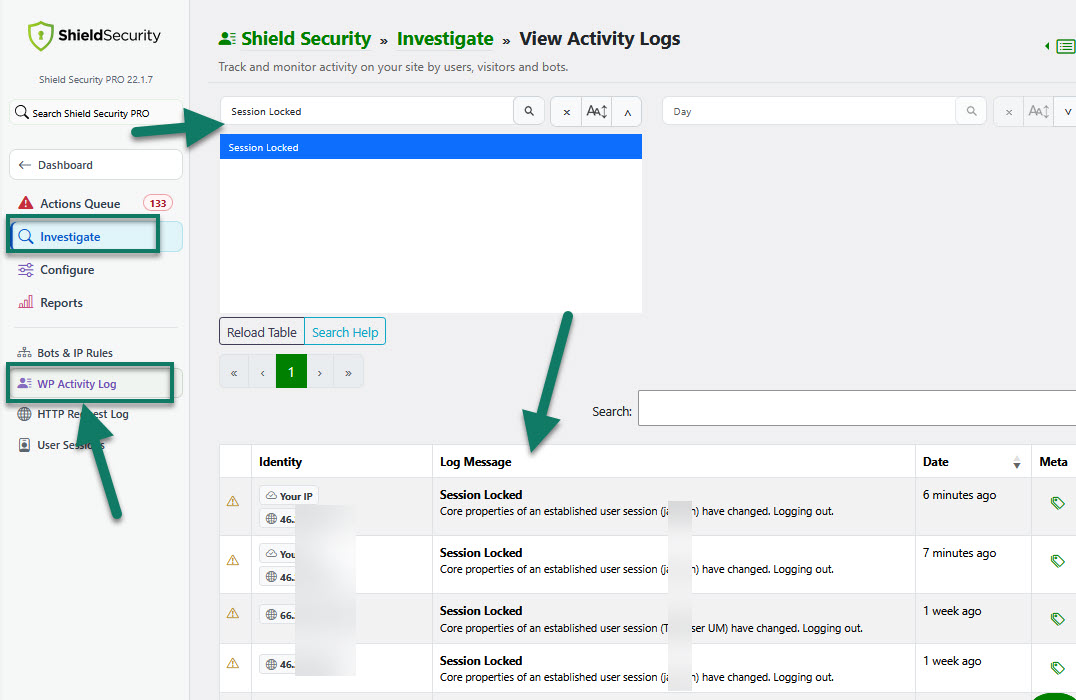Click IP address 46. in first row
1076x700 pixels.
click(x=279, y=519)
